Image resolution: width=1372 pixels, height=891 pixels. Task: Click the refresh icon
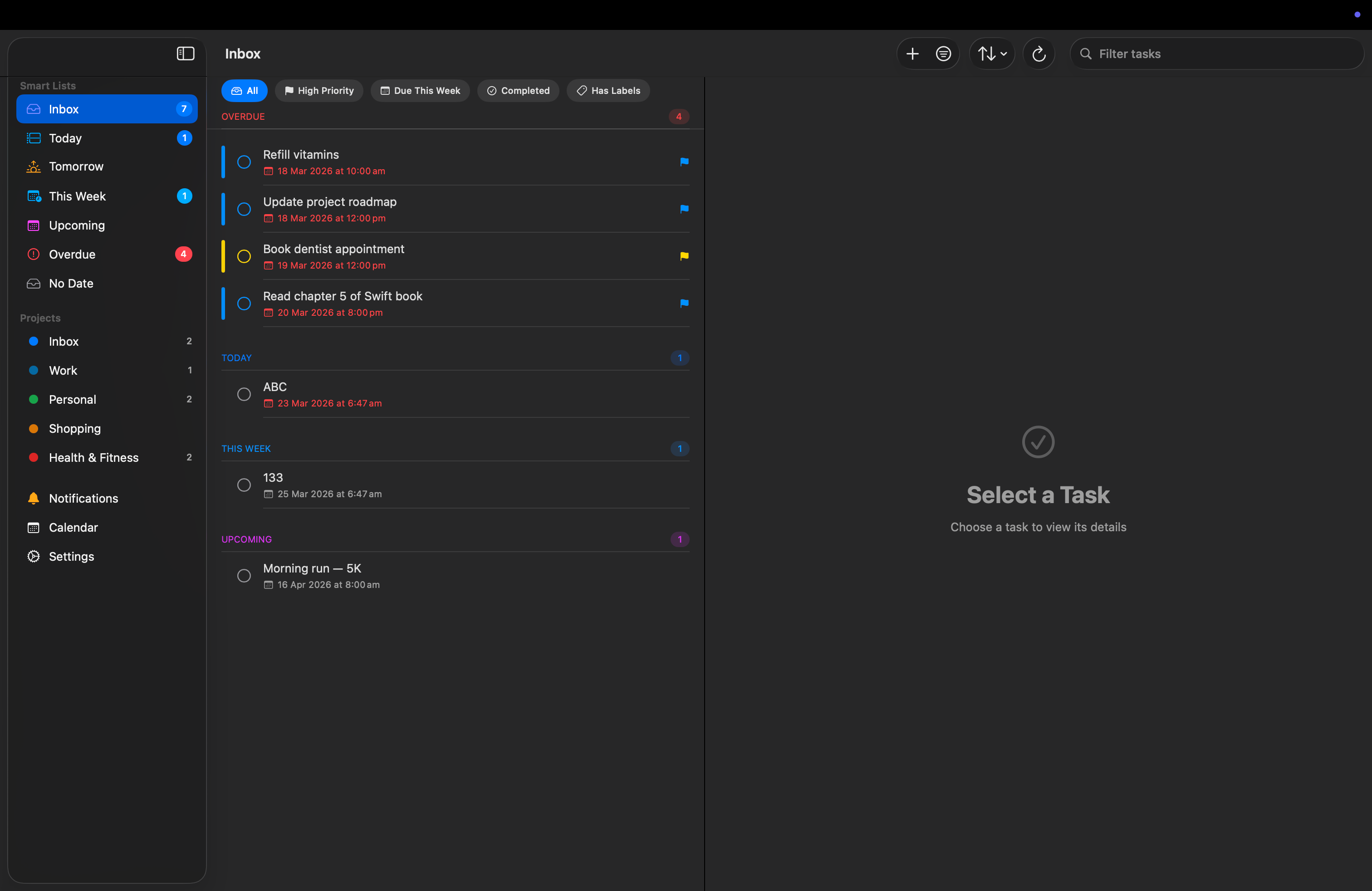(1038, 54)
